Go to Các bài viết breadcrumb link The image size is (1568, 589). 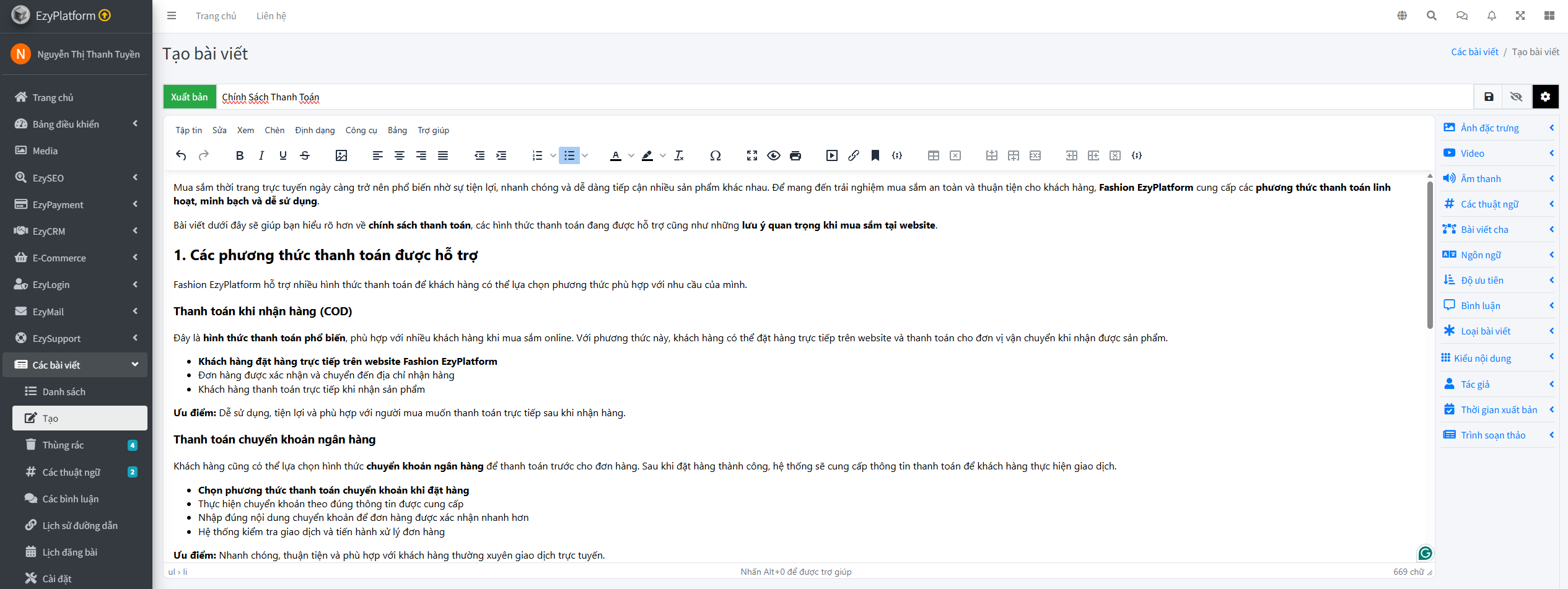coord(1474,52)
